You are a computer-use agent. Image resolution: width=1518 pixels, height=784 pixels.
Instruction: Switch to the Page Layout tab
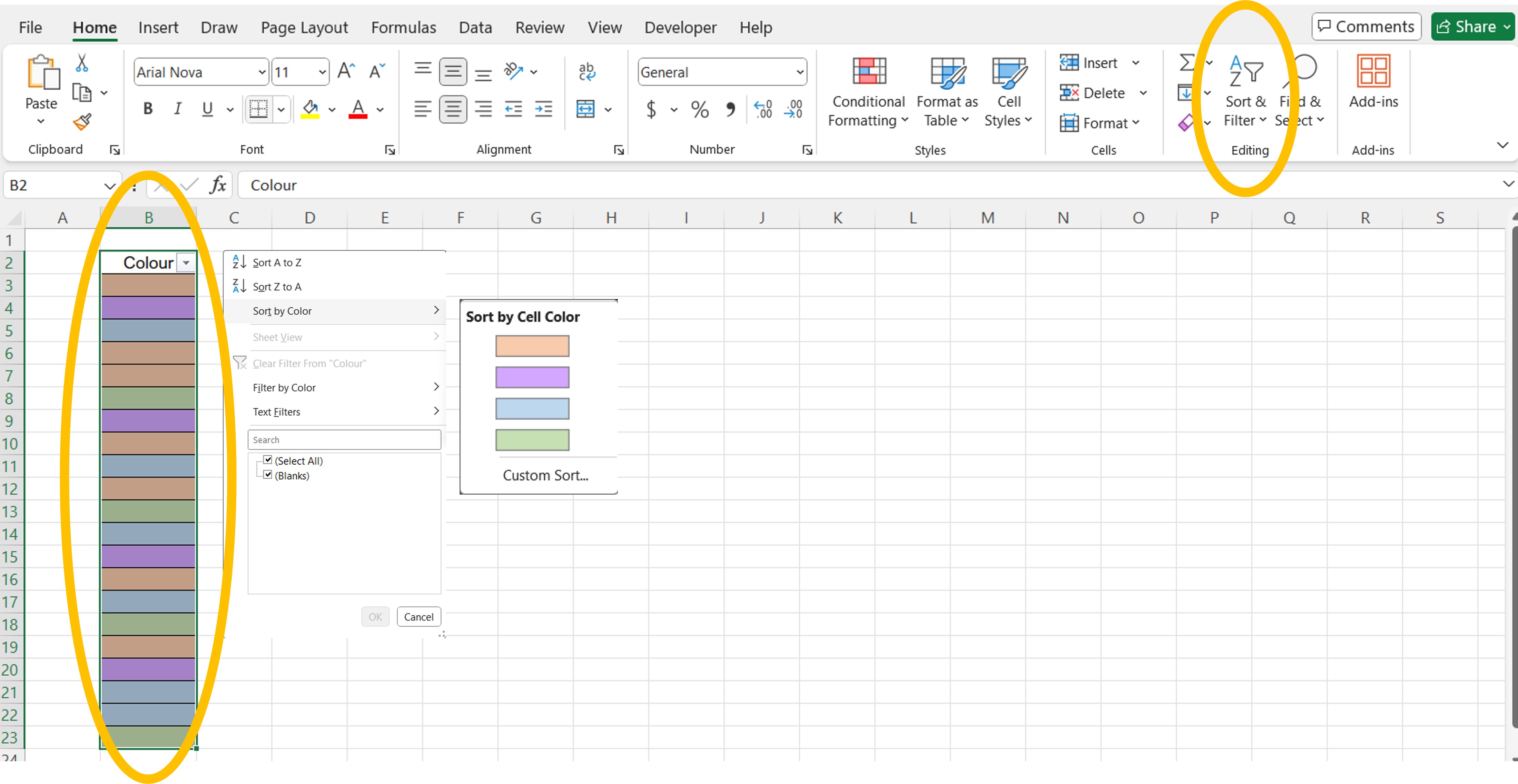click(304, 28)
